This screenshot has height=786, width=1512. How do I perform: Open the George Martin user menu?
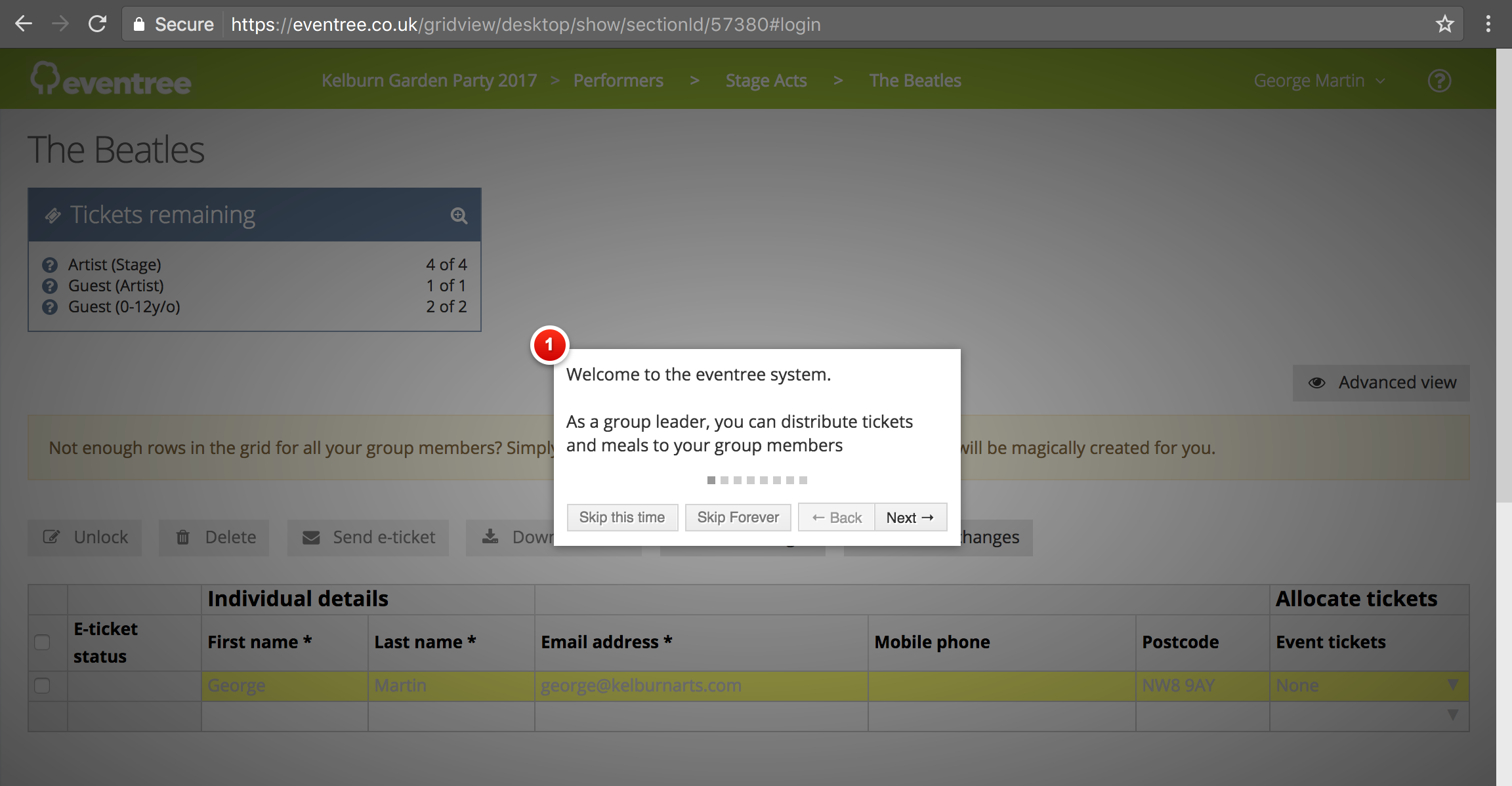(x=1319, y=81)
